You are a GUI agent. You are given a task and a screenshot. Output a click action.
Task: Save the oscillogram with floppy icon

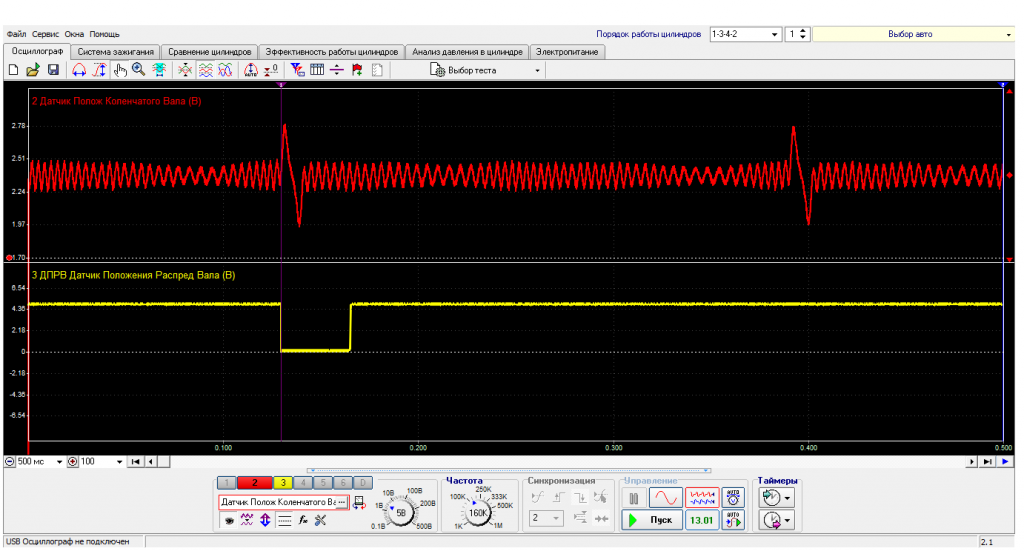pyautogui.click(x=54, y=70)
